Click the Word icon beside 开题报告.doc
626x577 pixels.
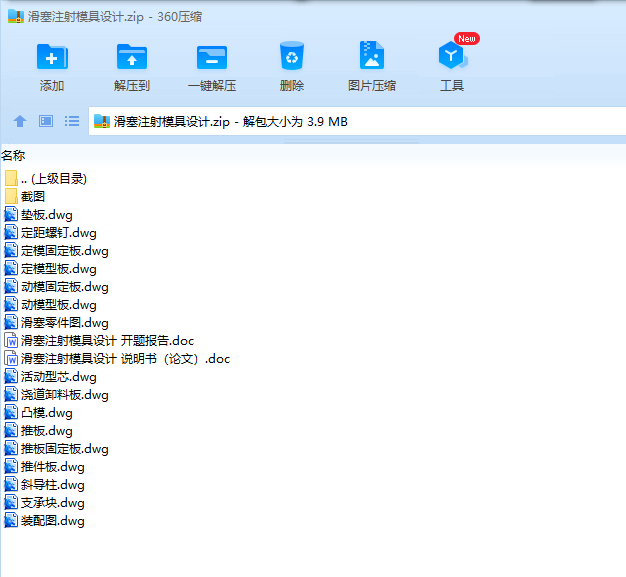pyautogui.click(x=11, y=341)
